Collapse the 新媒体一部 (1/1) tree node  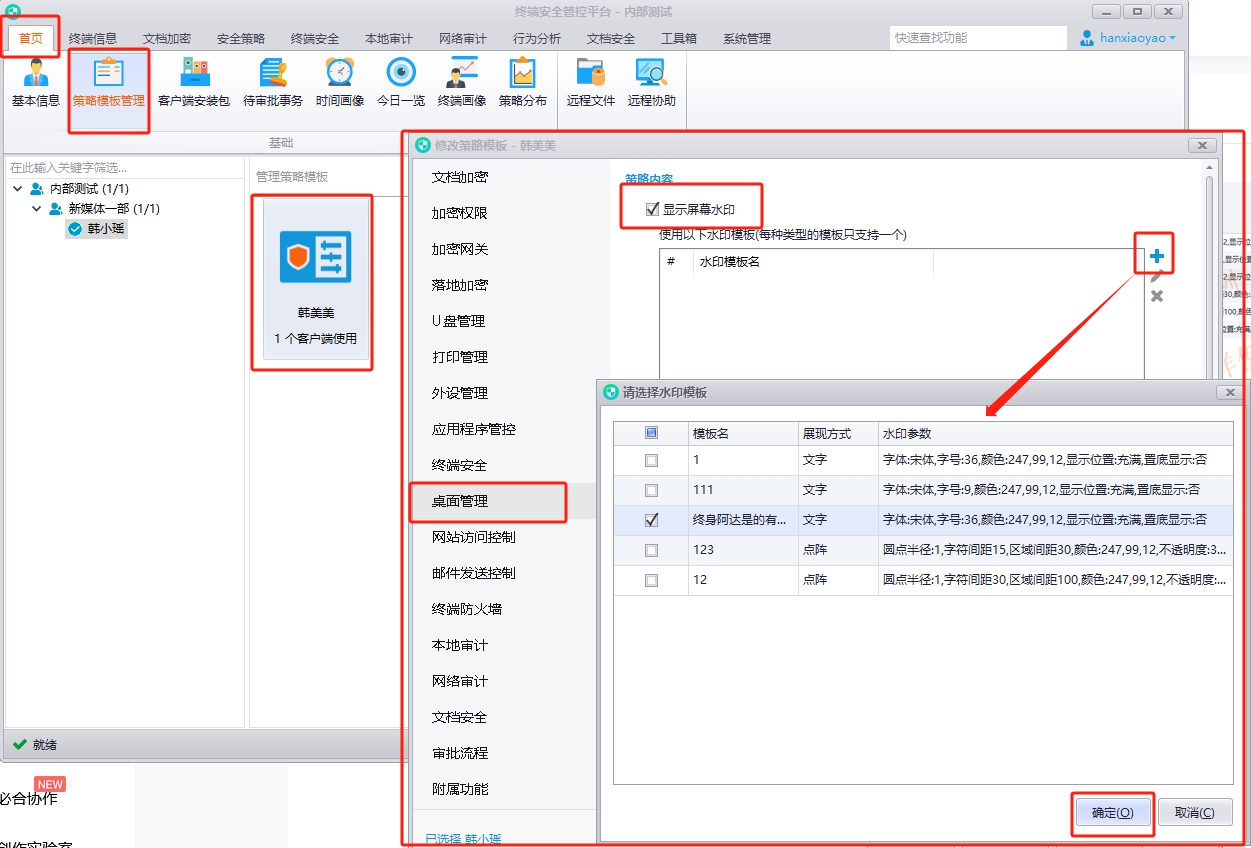point(37,209)
